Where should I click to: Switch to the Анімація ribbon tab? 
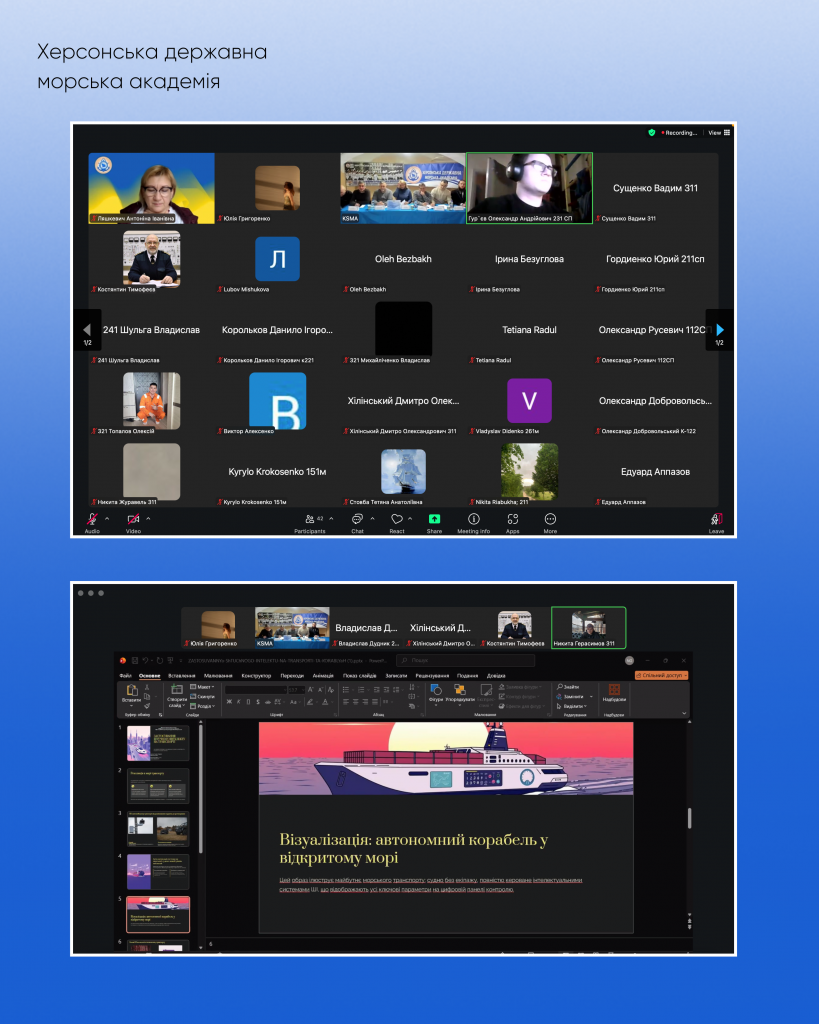tap(323, 676)
